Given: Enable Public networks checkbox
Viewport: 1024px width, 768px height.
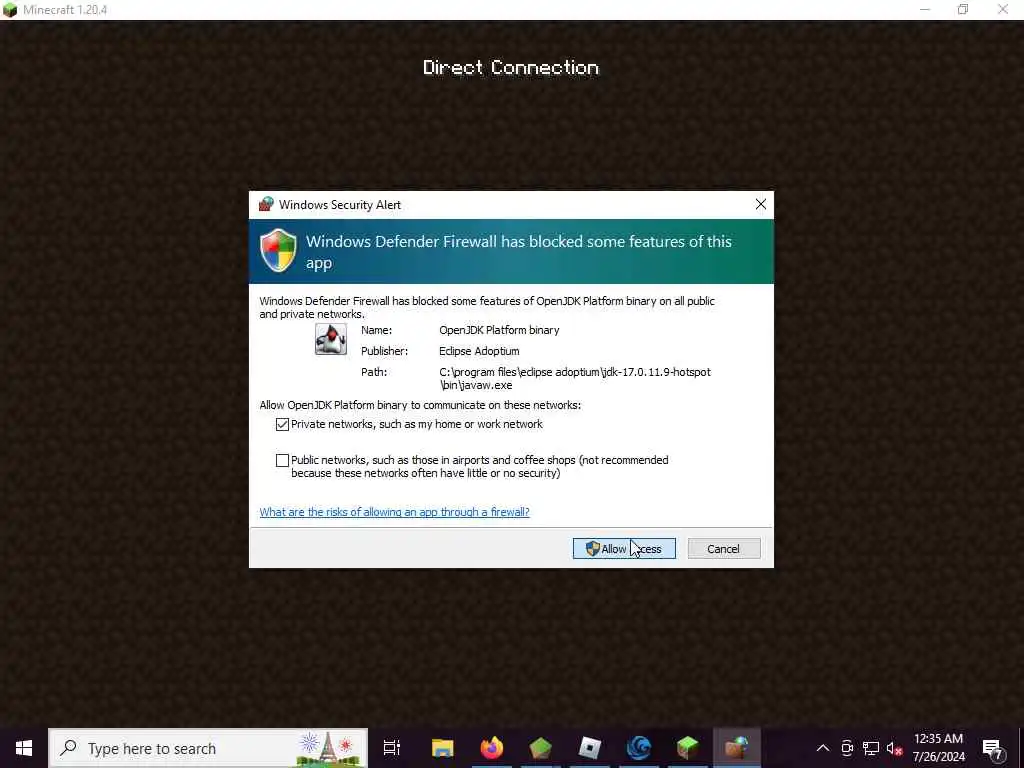Looking at the screenshot, I should tap(282, 460).
